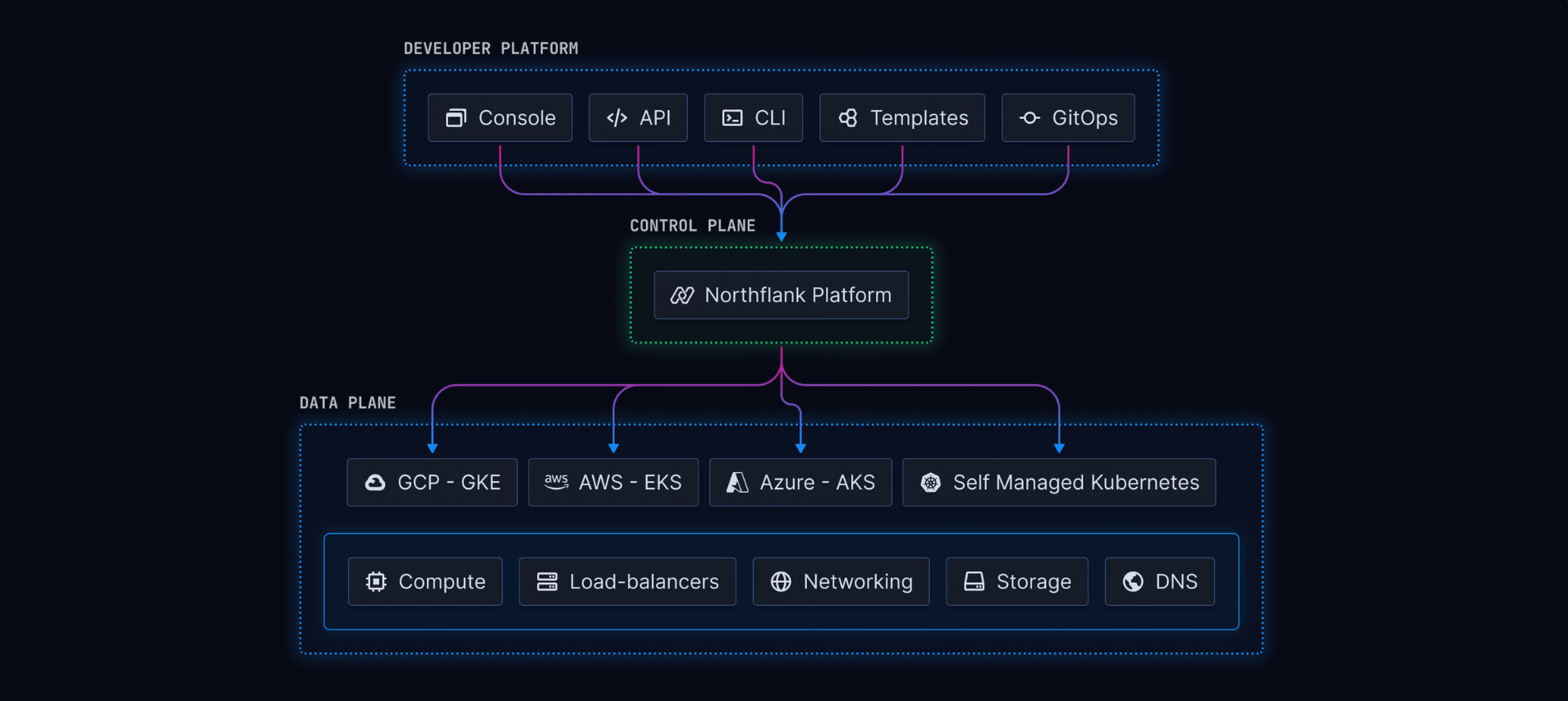
Task: Choose the Self Managed Kubernetes box
Action: click(1059, 483)
